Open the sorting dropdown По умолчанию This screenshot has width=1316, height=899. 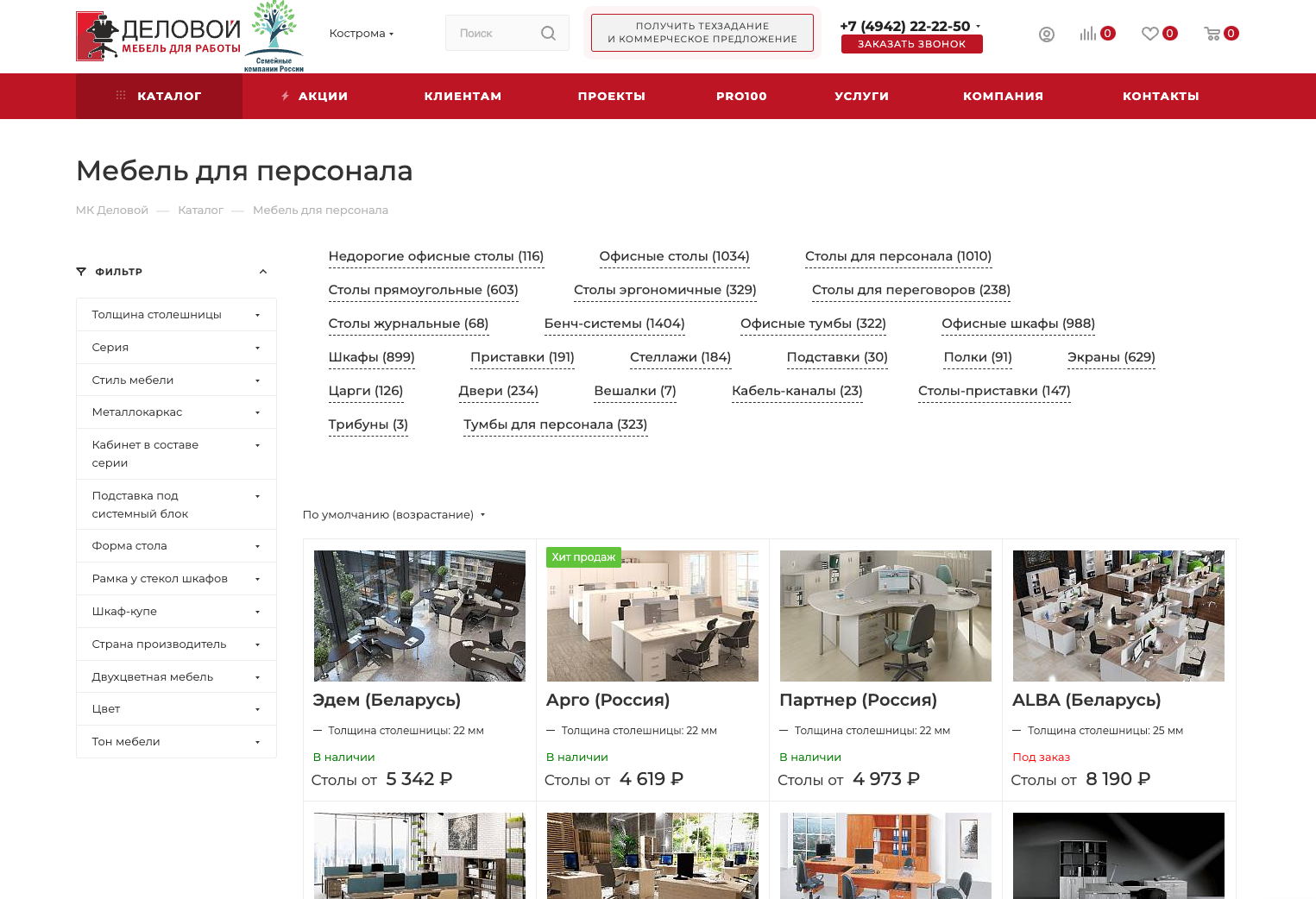[394, 515]
